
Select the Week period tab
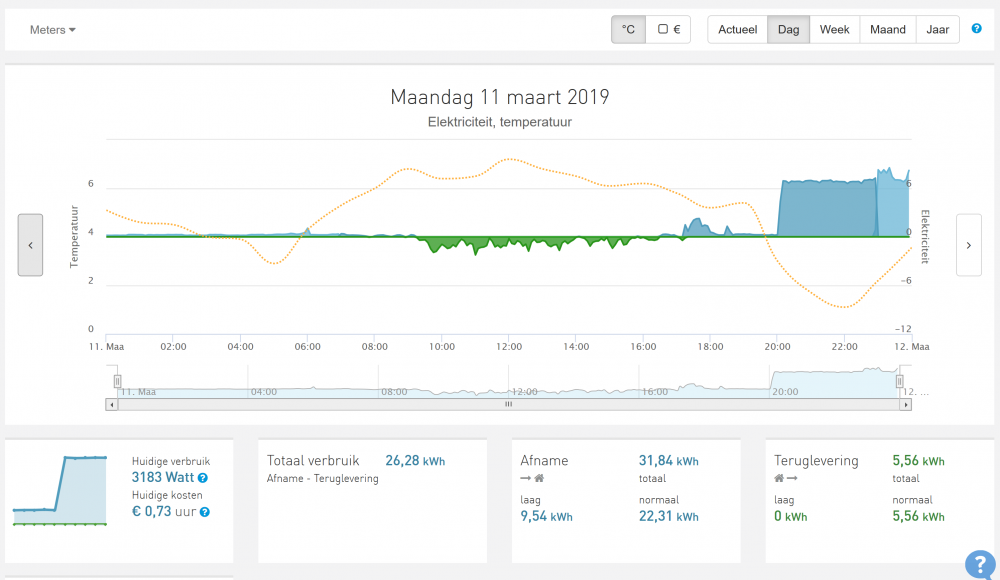click(834, 30)
